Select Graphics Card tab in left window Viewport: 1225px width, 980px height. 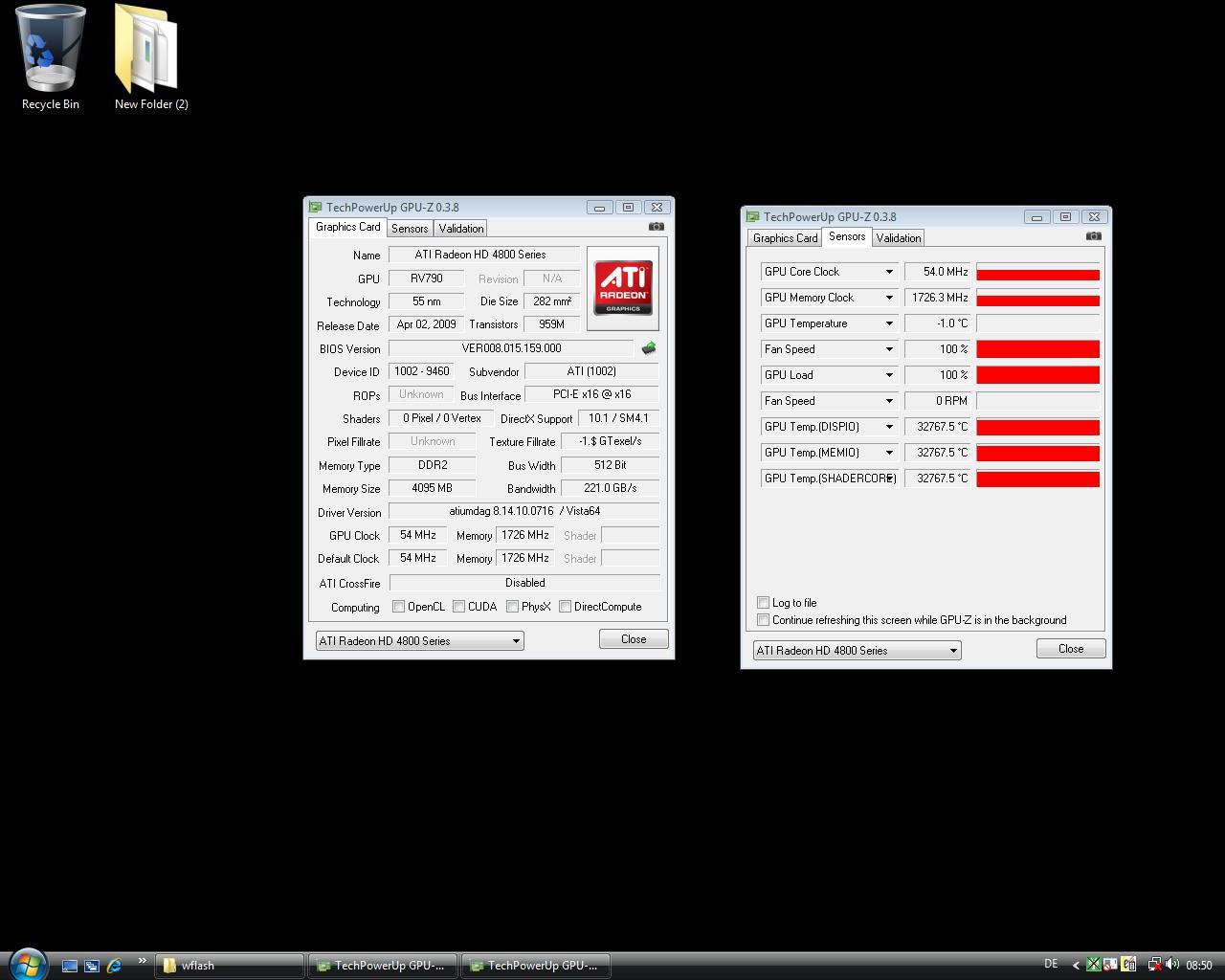pos(347,227)
